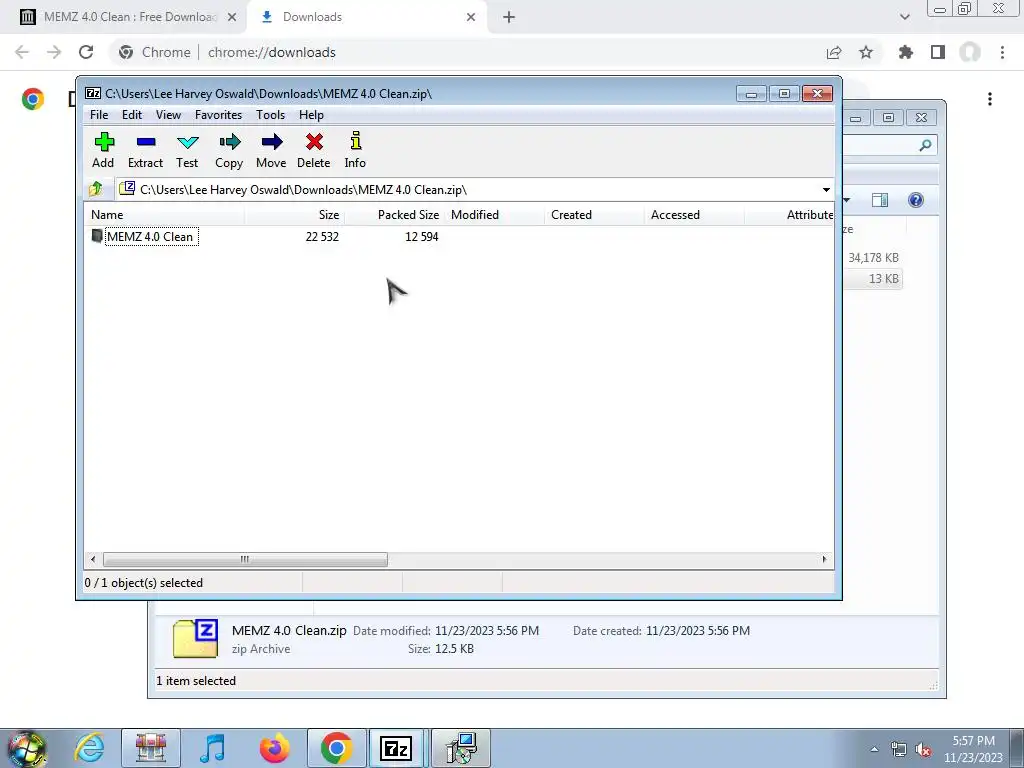Select the Copy toolbar icon in 7-Zip
The width and height of the screenshot is (1024, 768).
229,150
